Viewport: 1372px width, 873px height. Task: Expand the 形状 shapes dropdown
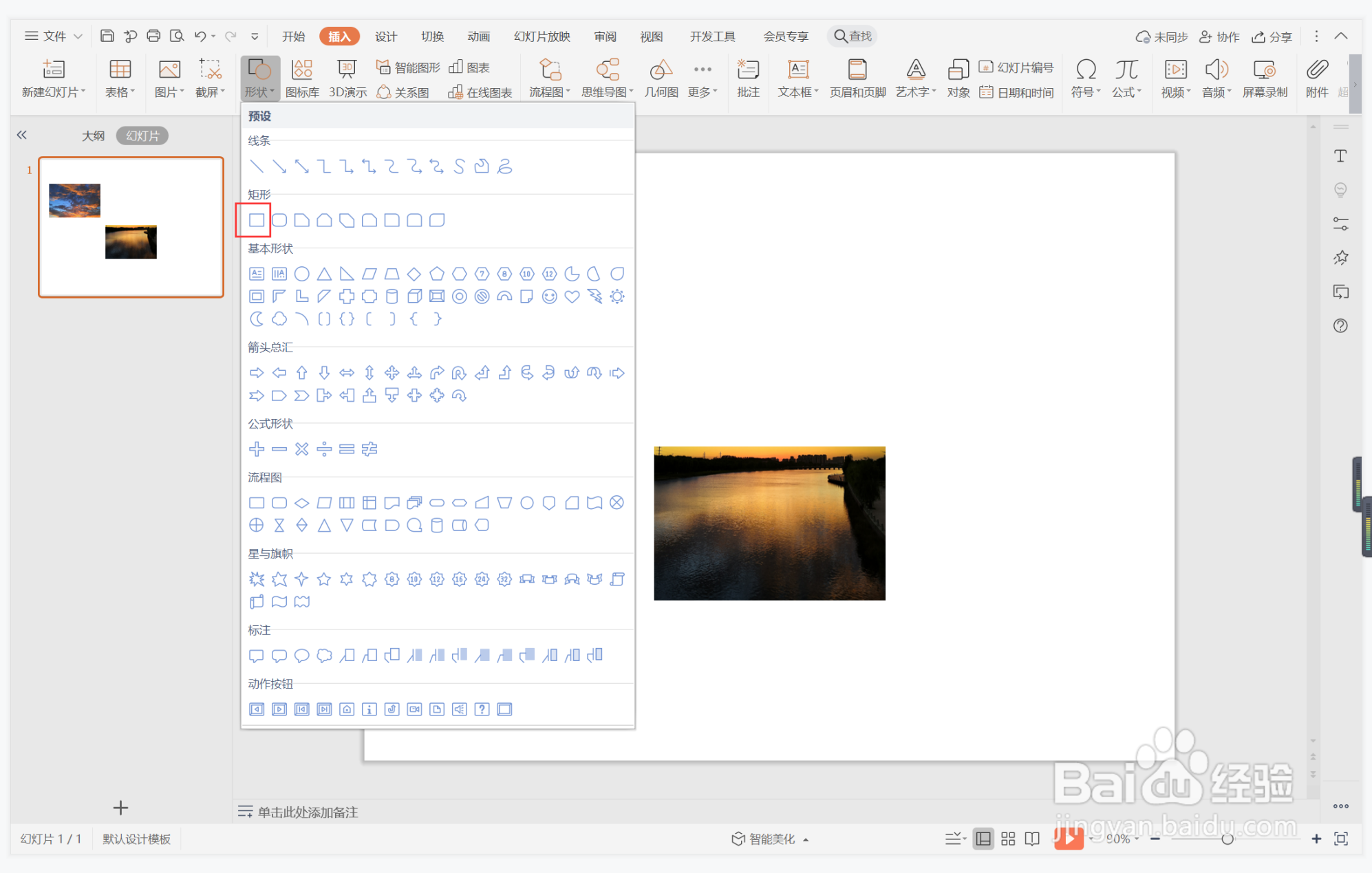[259, 78]
